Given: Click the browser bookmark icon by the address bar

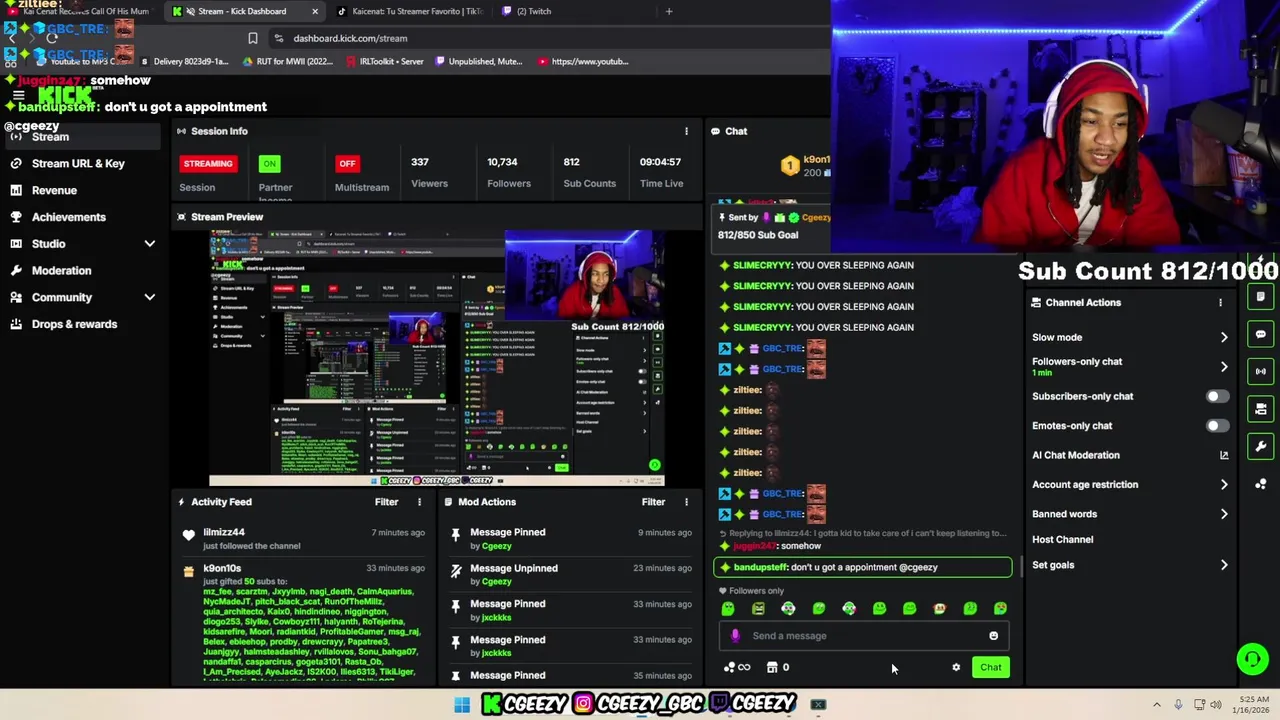Looking at the screenshot, I should (253, 38).
